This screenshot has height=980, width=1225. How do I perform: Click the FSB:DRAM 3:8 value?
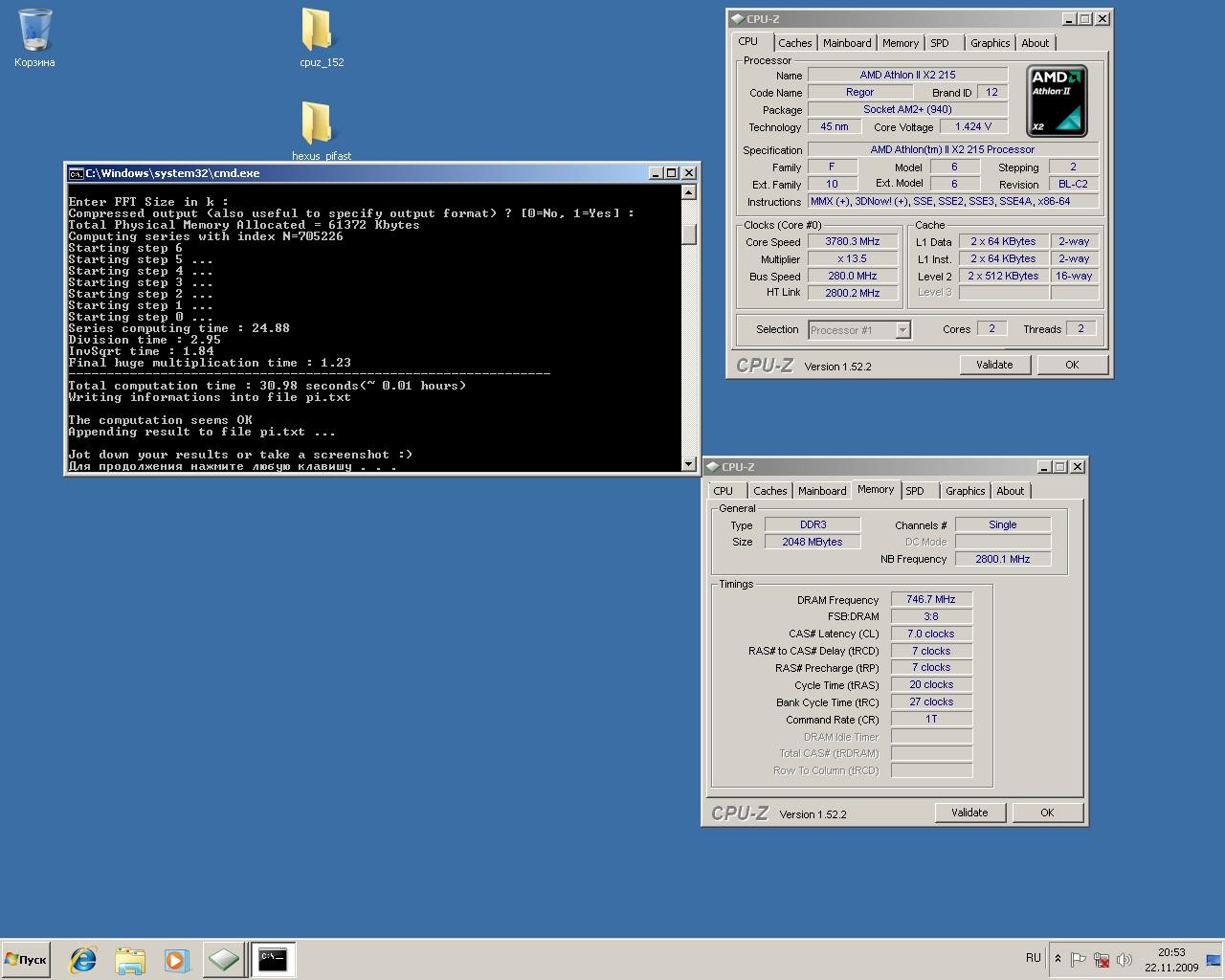tap(931, 616)
